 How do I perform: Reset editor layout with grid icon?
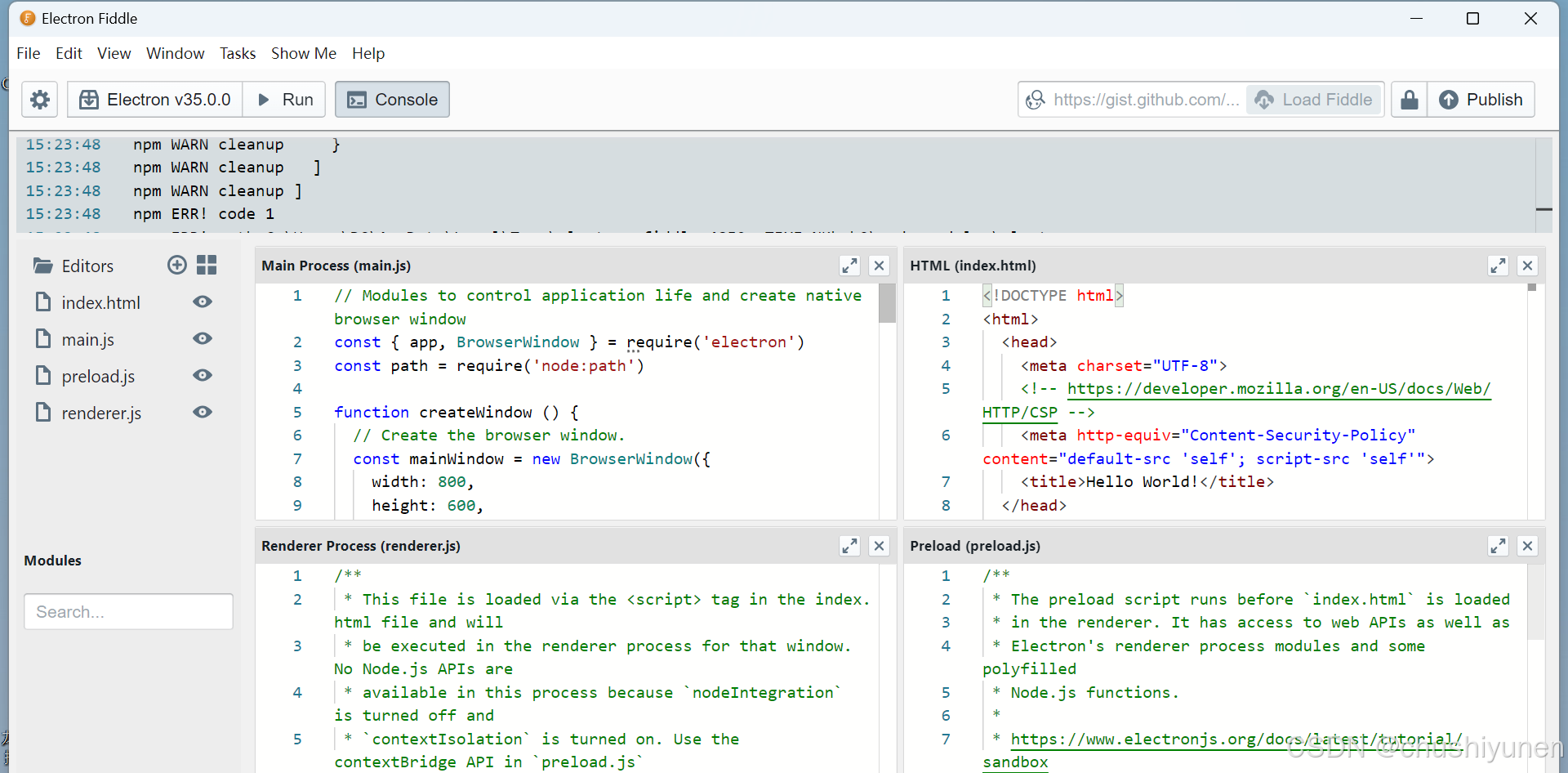207,265
